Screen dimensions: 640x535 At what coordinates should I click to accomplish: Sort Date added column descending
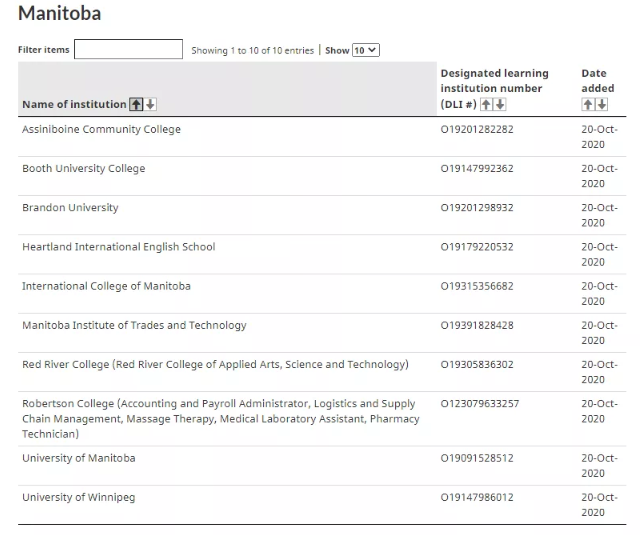click(x=602, y=104)
